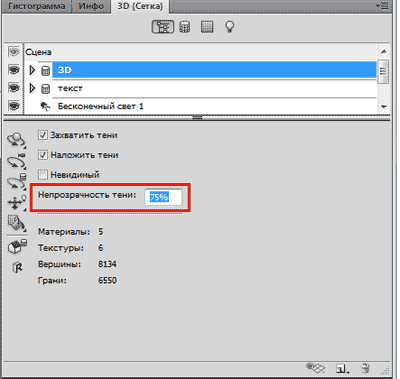
Task: Click the Непрозрачность тени value field
Action: 163,197
